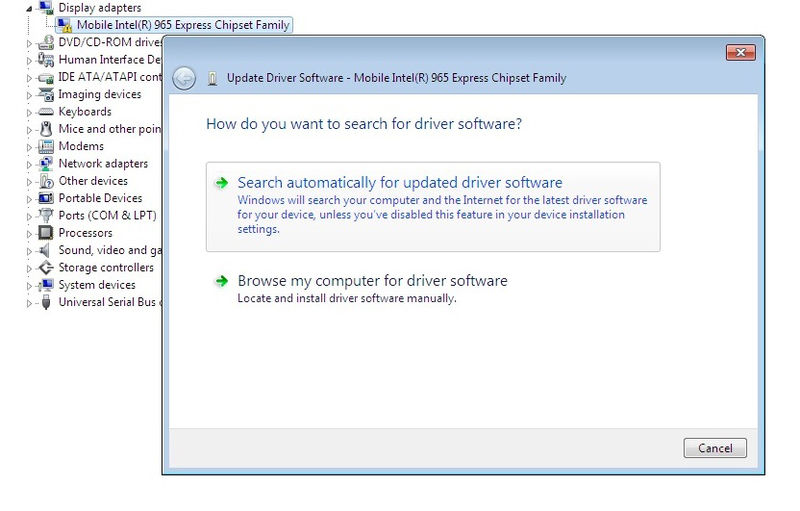Select the Storage controllers label
Screen dimensions: 800x511
coord(106,267)
